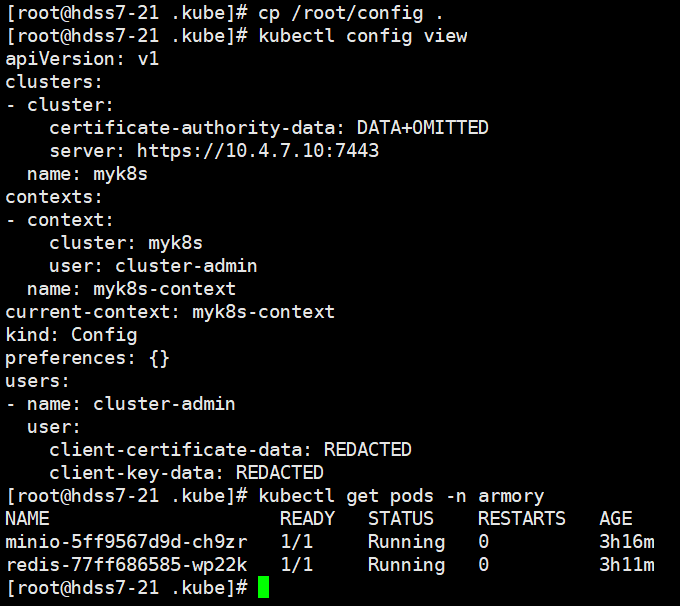680x606 pixels.
Task: Click the RESTARTS column header
Action: tap(521, 519)
